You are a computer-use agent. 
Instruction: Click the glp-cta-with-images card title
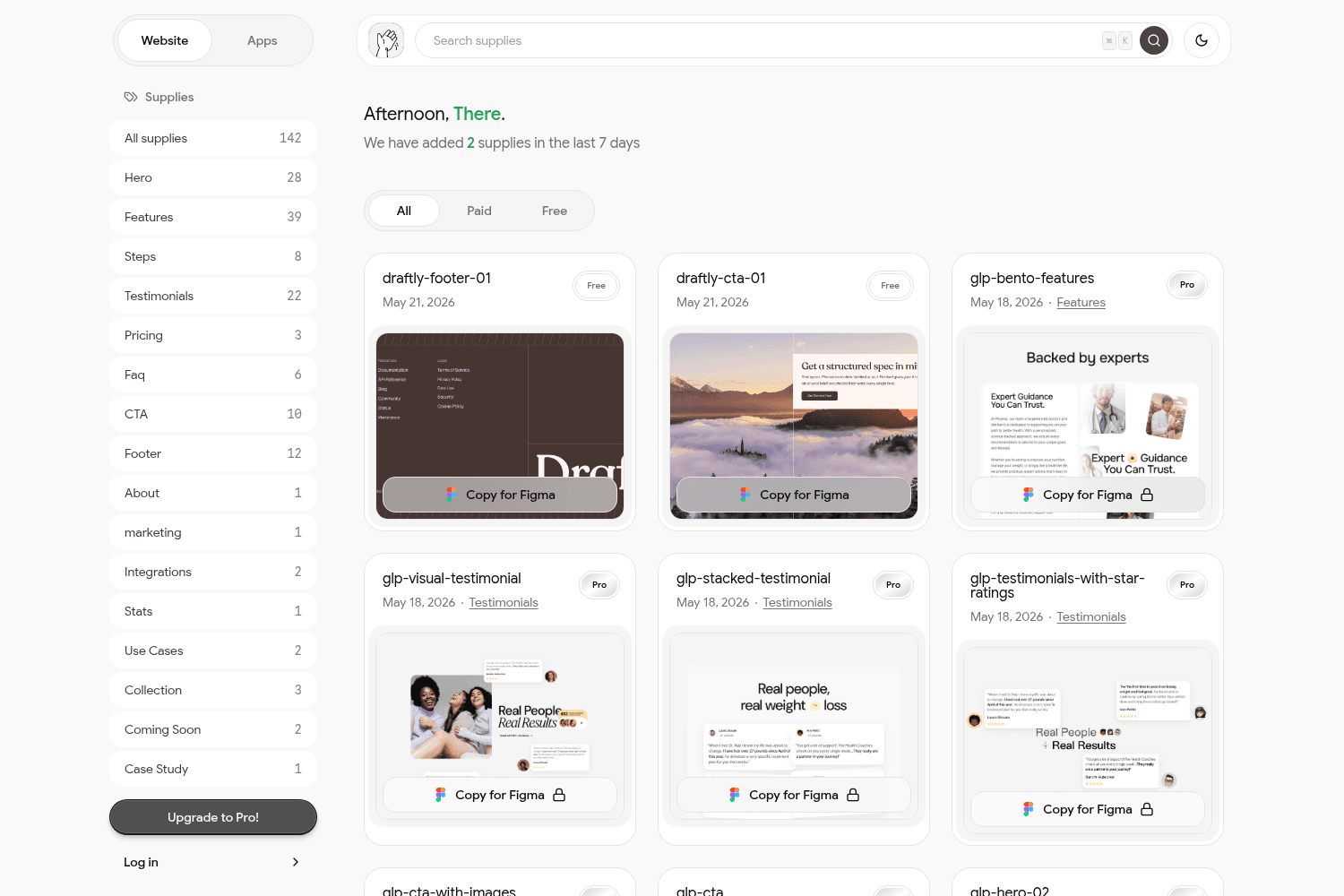tap(449, 891)
